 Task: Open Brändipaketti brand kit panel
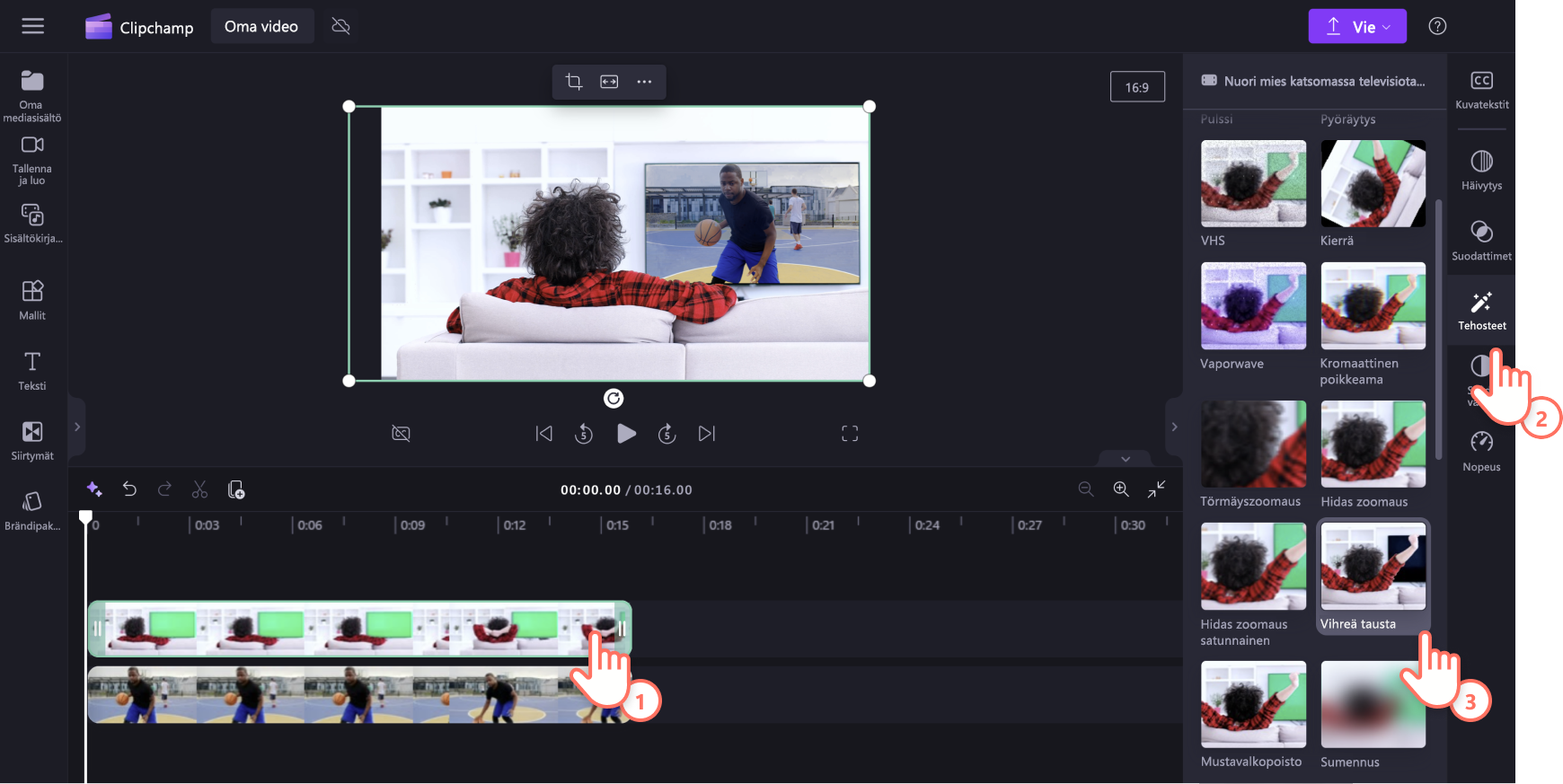tap(32, 510)
